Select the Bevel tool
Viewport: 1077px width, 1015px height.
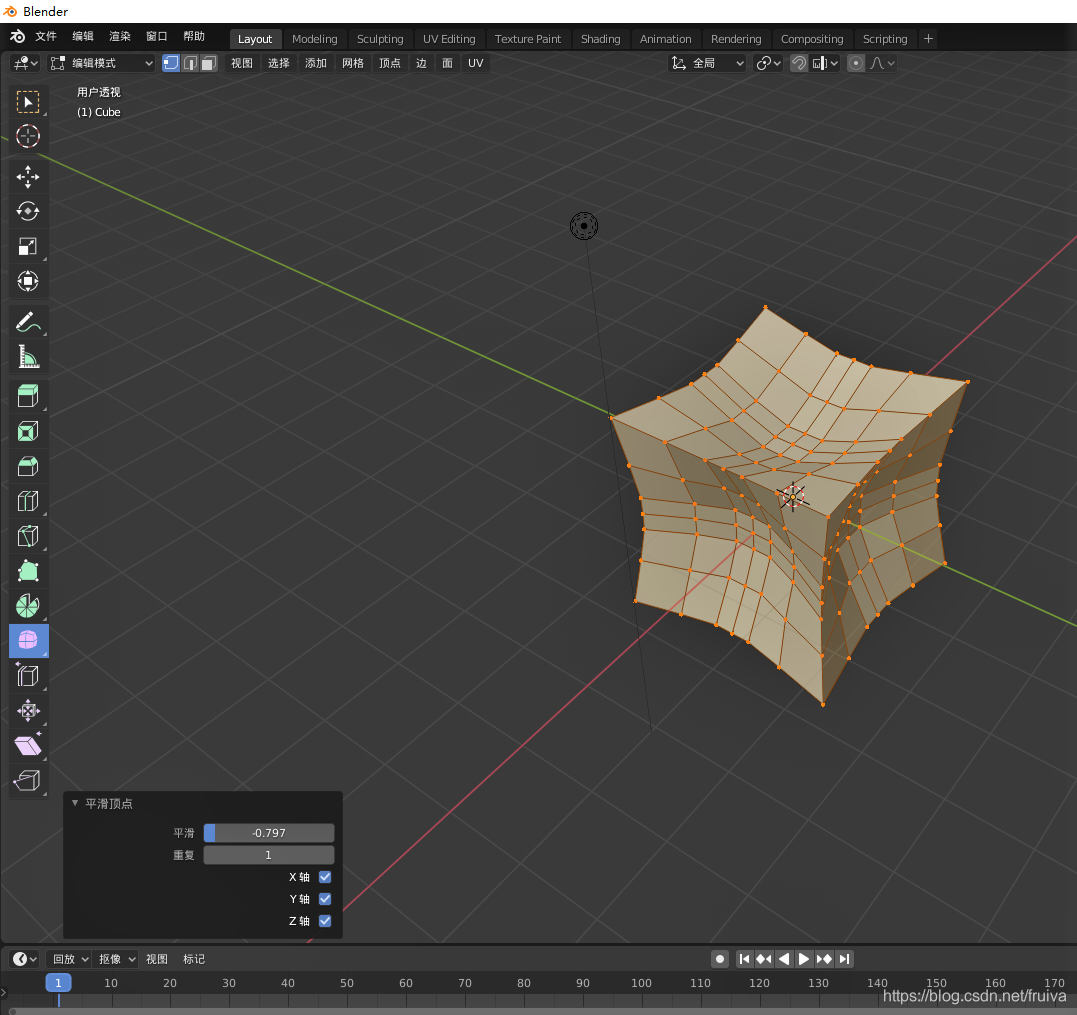click(x=27, y=466)
